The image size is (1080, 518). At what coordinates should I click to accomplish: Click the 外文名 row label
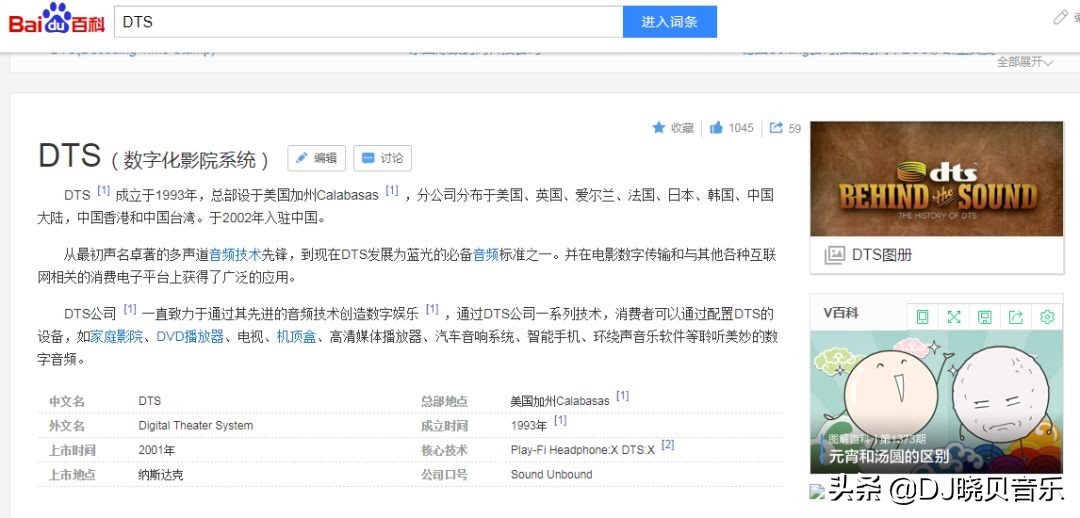[66, 425]
